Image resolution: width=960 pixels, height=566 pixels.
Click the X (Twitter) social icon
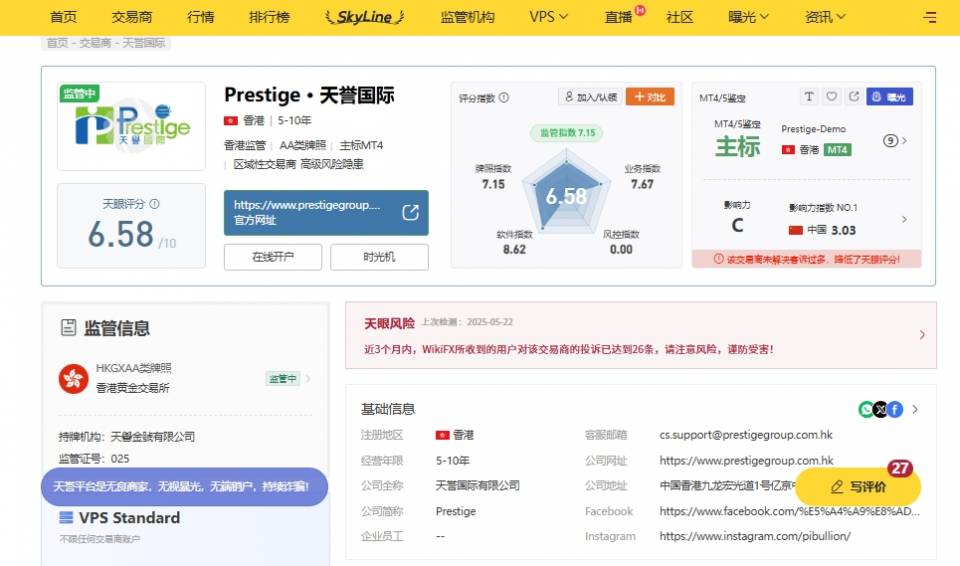click(x=880, y=409)
